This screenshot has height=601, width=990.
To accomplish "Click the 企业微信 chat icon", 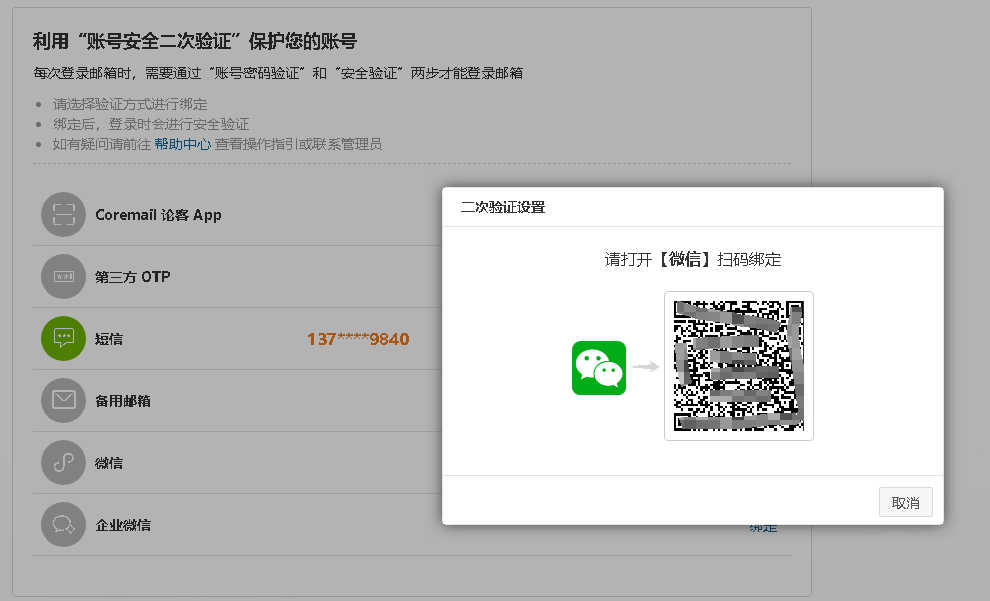I will pyautogui.click(x=63, y=524).
